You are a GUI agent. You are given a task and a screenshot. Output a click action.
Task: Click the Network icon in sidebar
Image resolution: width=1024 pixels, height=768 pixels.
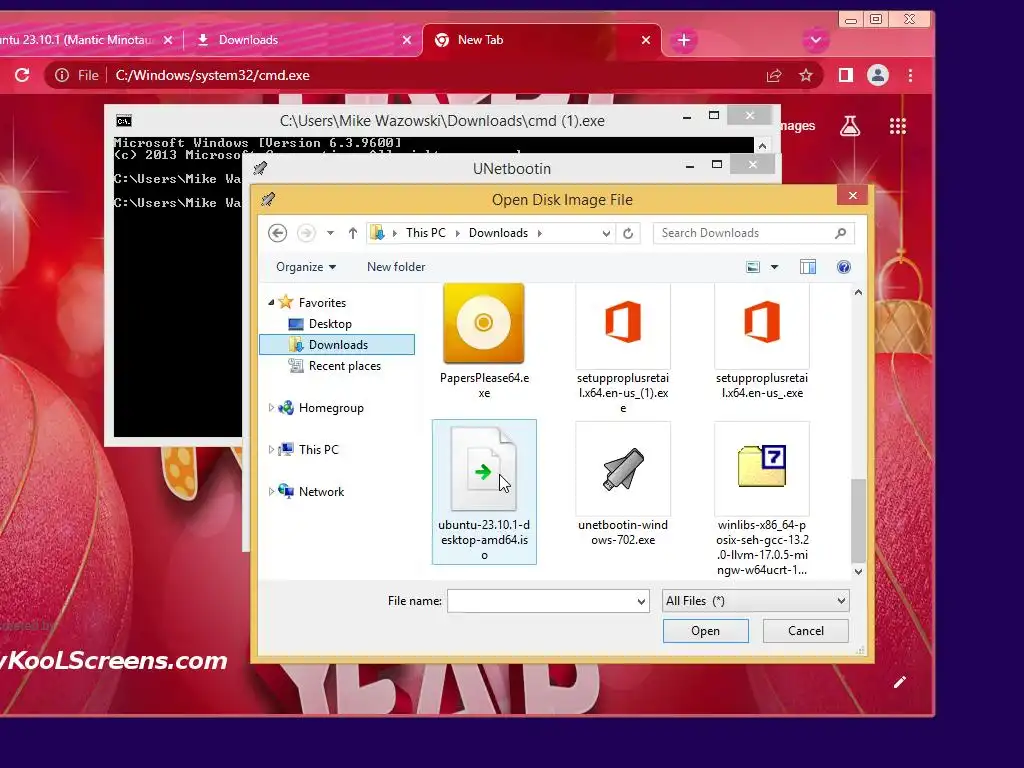coord(286,492)
